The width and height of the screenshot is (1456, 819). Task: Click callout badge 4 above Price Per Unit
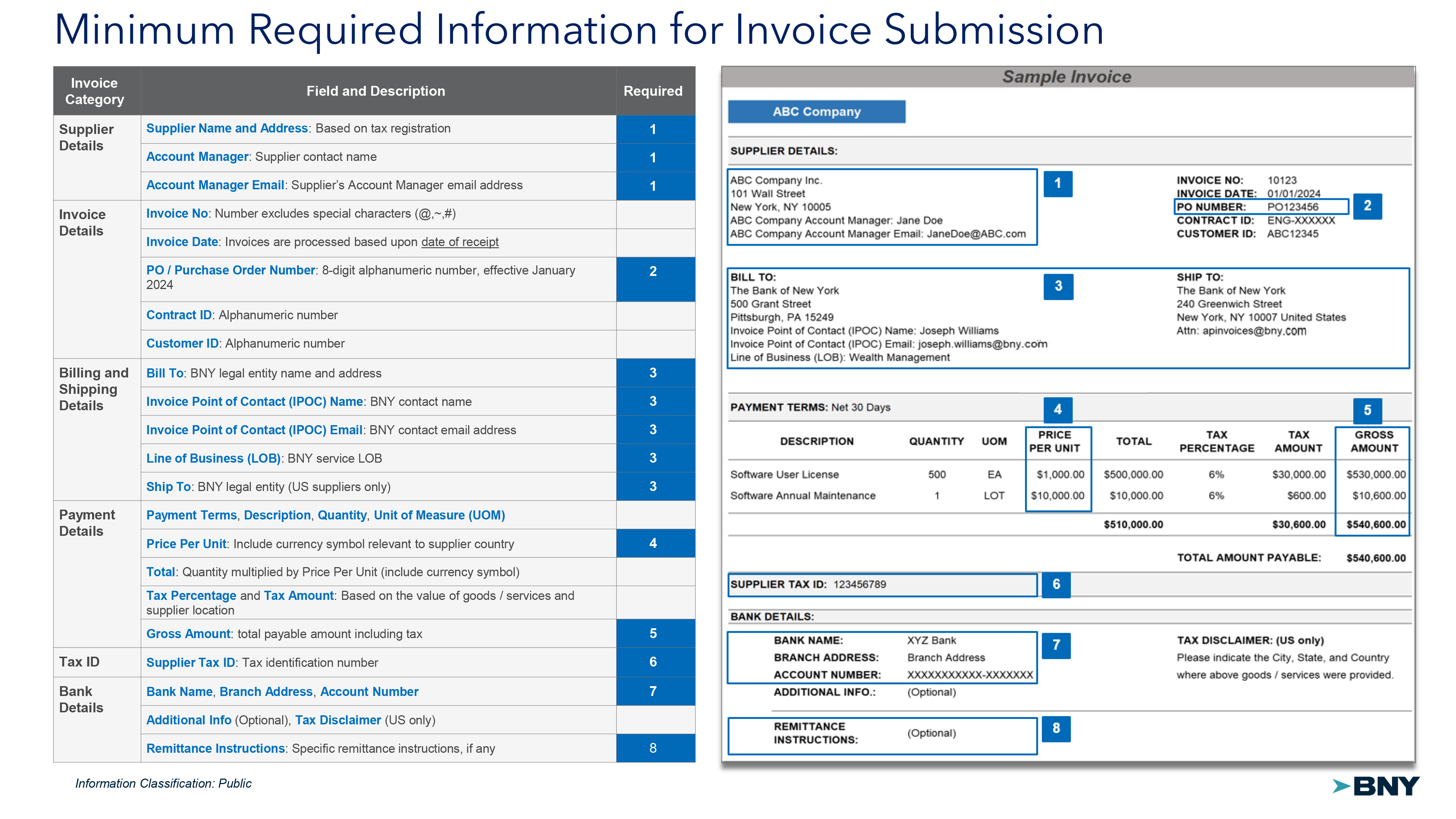(1057, 410)
